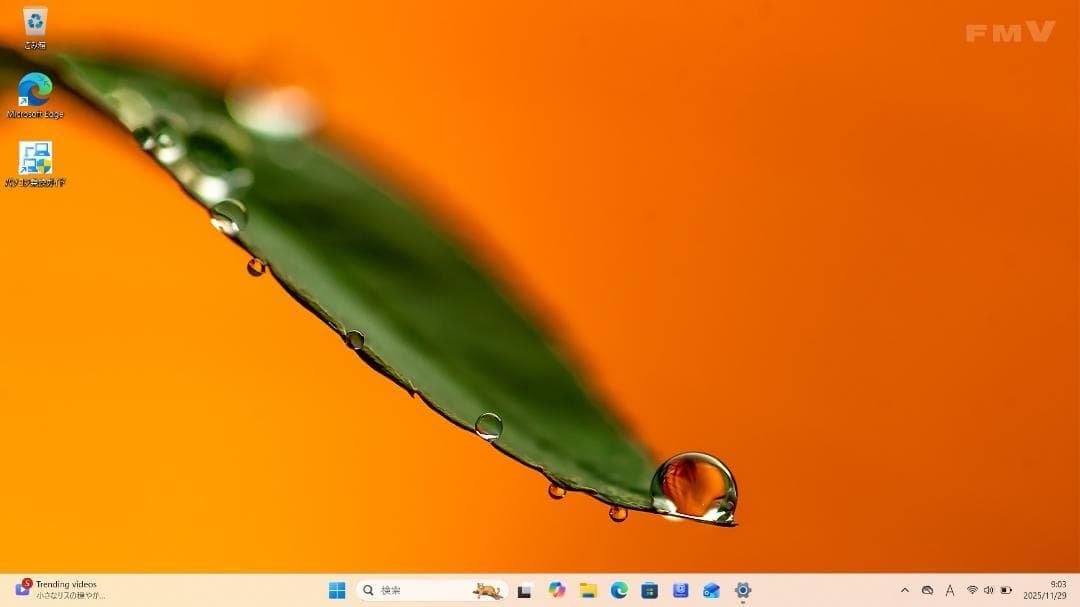Open Wi-Fi quick settings from the tray

click(x=972, y=590)
